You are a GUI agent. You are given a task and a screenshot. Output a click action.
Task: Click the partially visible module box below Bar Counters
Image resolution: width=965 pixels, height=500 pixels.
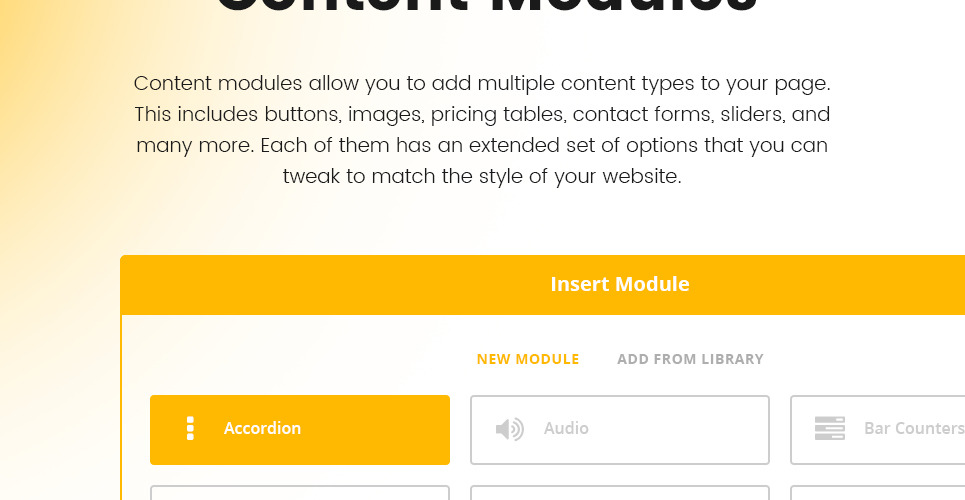(x=878, y=493)
